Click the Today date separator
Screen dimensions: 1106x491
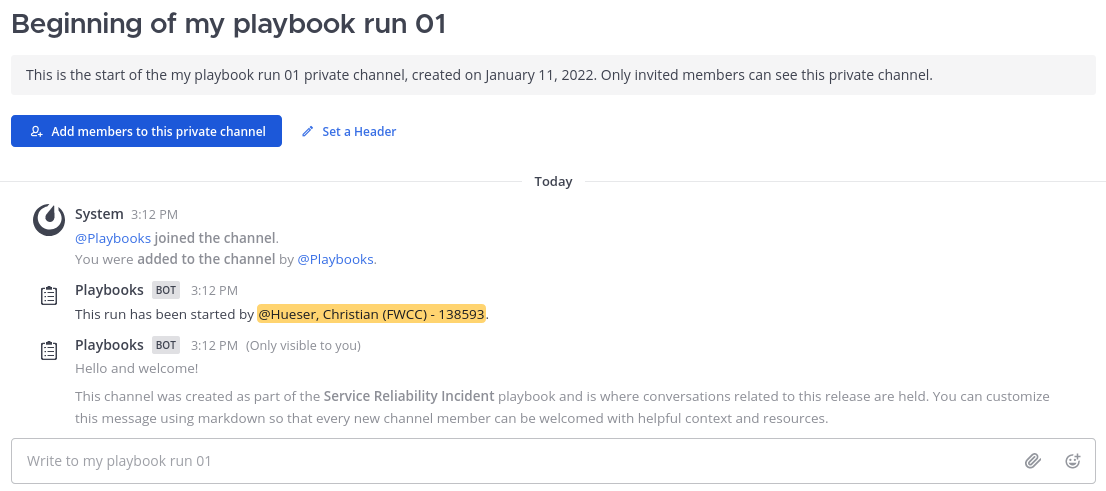tap(553, 181)
